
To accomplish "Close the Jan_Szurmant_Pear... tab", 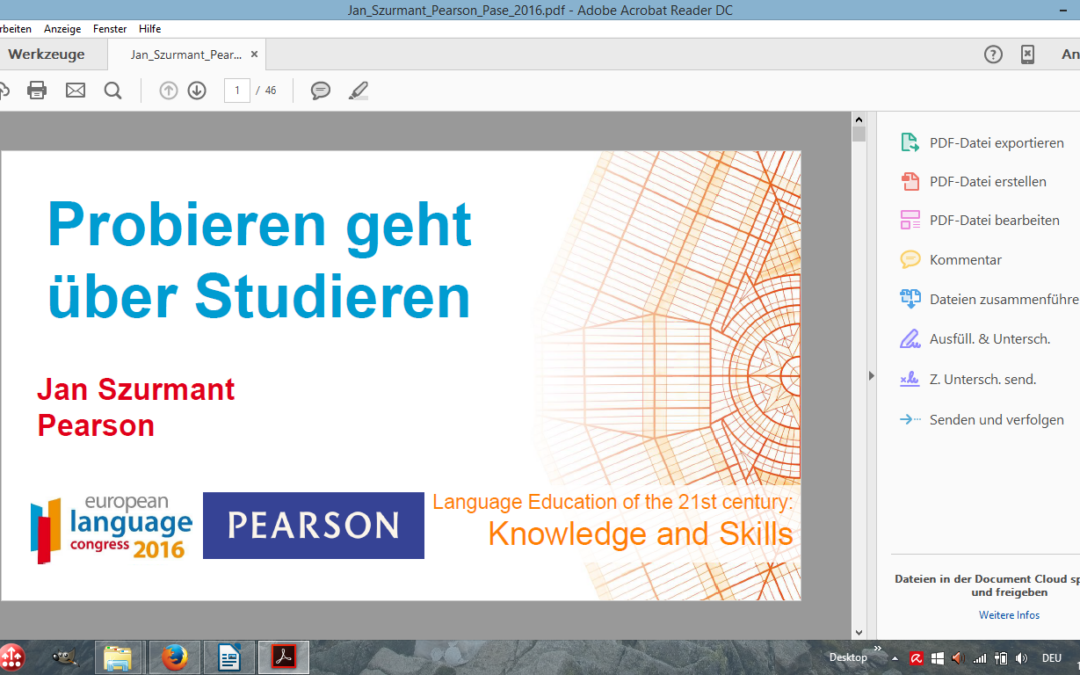I will pyautogui.click(x=254, y=54).
